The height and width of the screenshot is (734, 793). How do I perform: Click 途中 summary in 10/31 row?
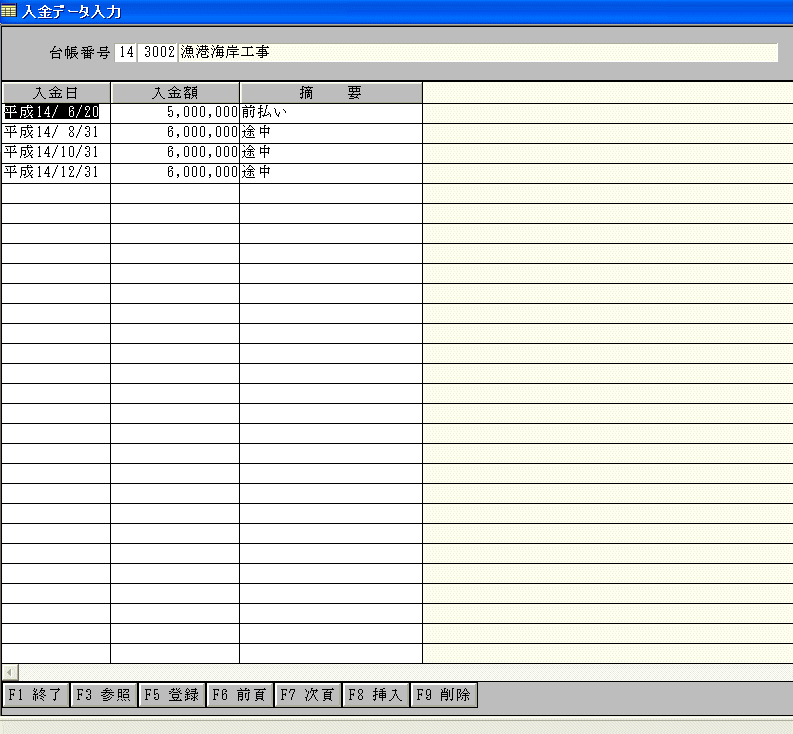tap(331, 153)
